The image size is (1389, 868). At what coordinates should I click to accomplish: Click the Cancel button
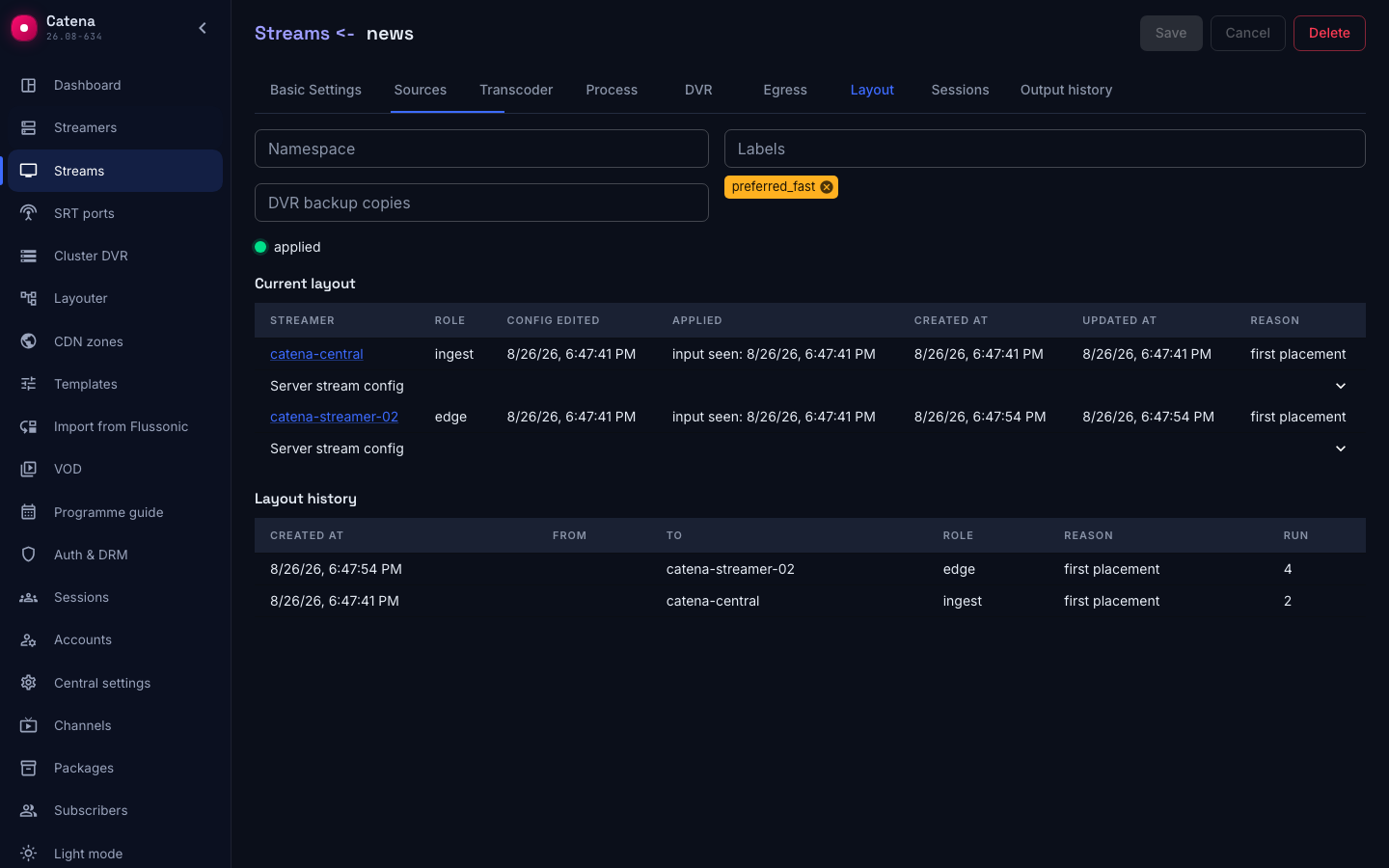1247,33
